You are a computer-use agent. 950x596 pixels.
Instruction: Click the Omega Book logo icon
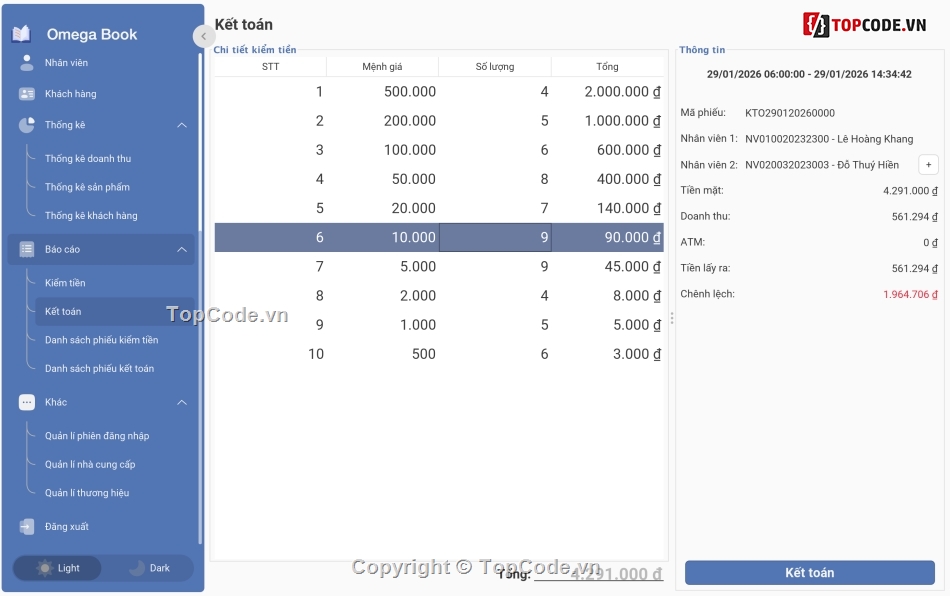coord(21,34)
